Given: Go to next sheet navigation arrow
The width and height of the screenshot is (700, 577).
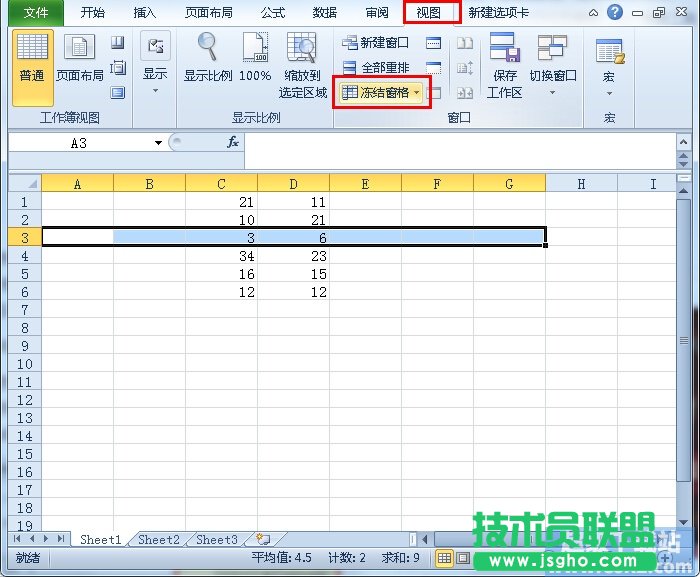Looking at the screenshot, I should pos(46,539).
